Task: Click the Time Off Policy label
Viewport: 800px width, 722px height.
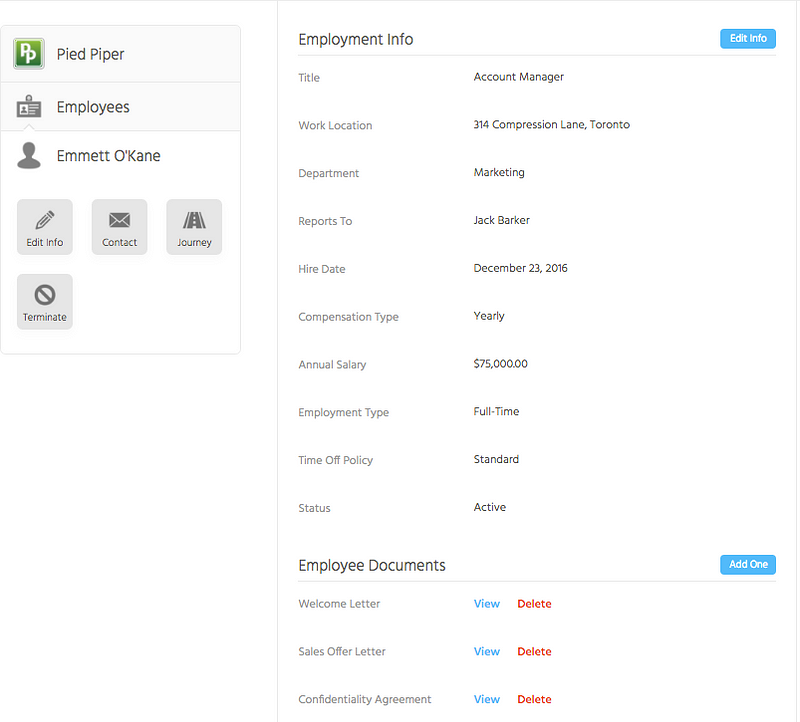Action: coord(336,461)
